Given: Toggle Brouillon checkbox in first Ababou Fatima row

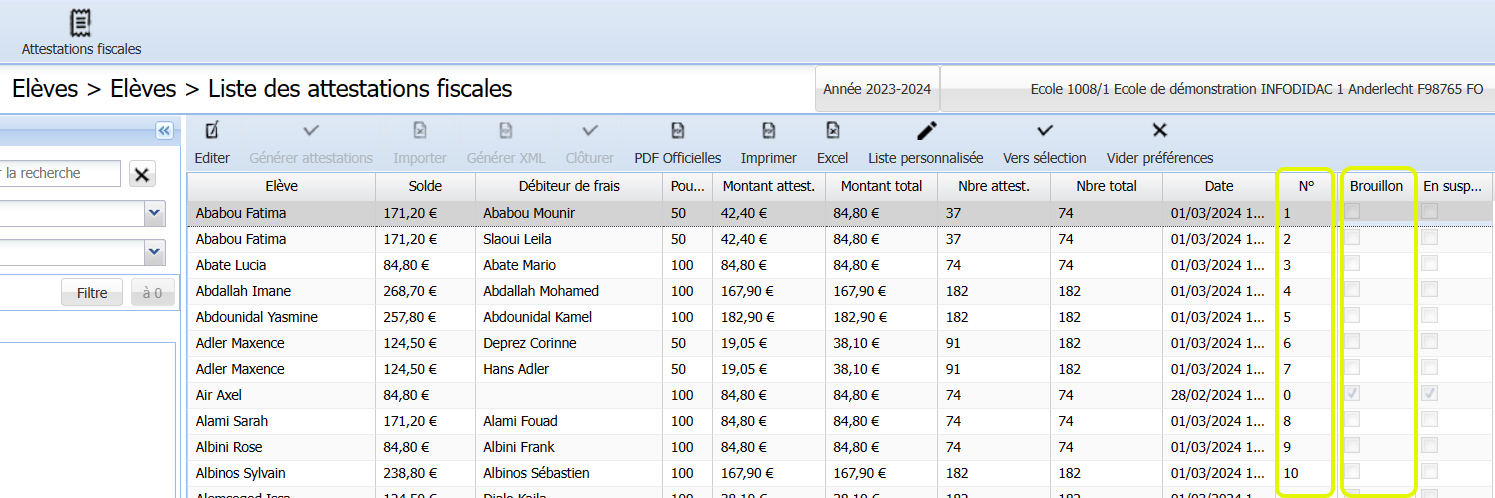Looking at the screenshot, I should 1352,212.
